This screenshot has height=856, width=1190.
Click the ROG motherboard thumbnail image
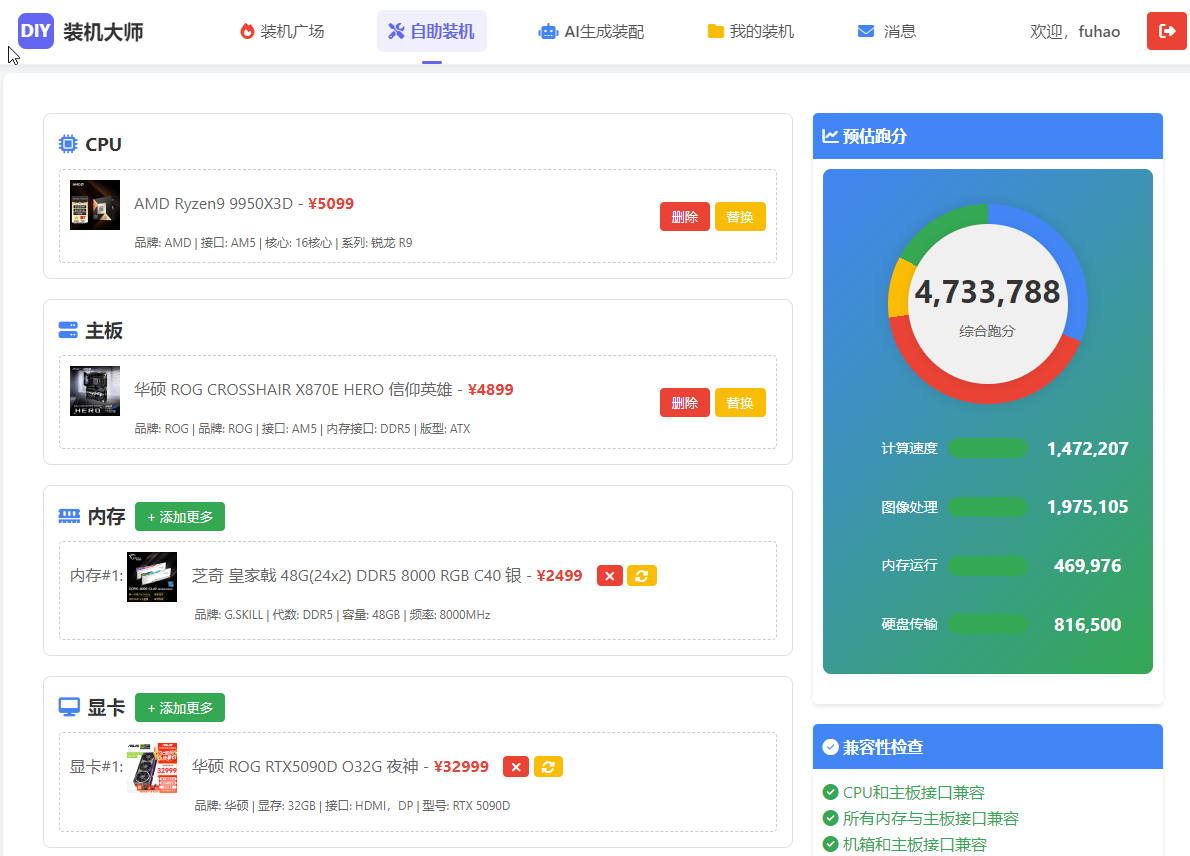coord(95,391)
